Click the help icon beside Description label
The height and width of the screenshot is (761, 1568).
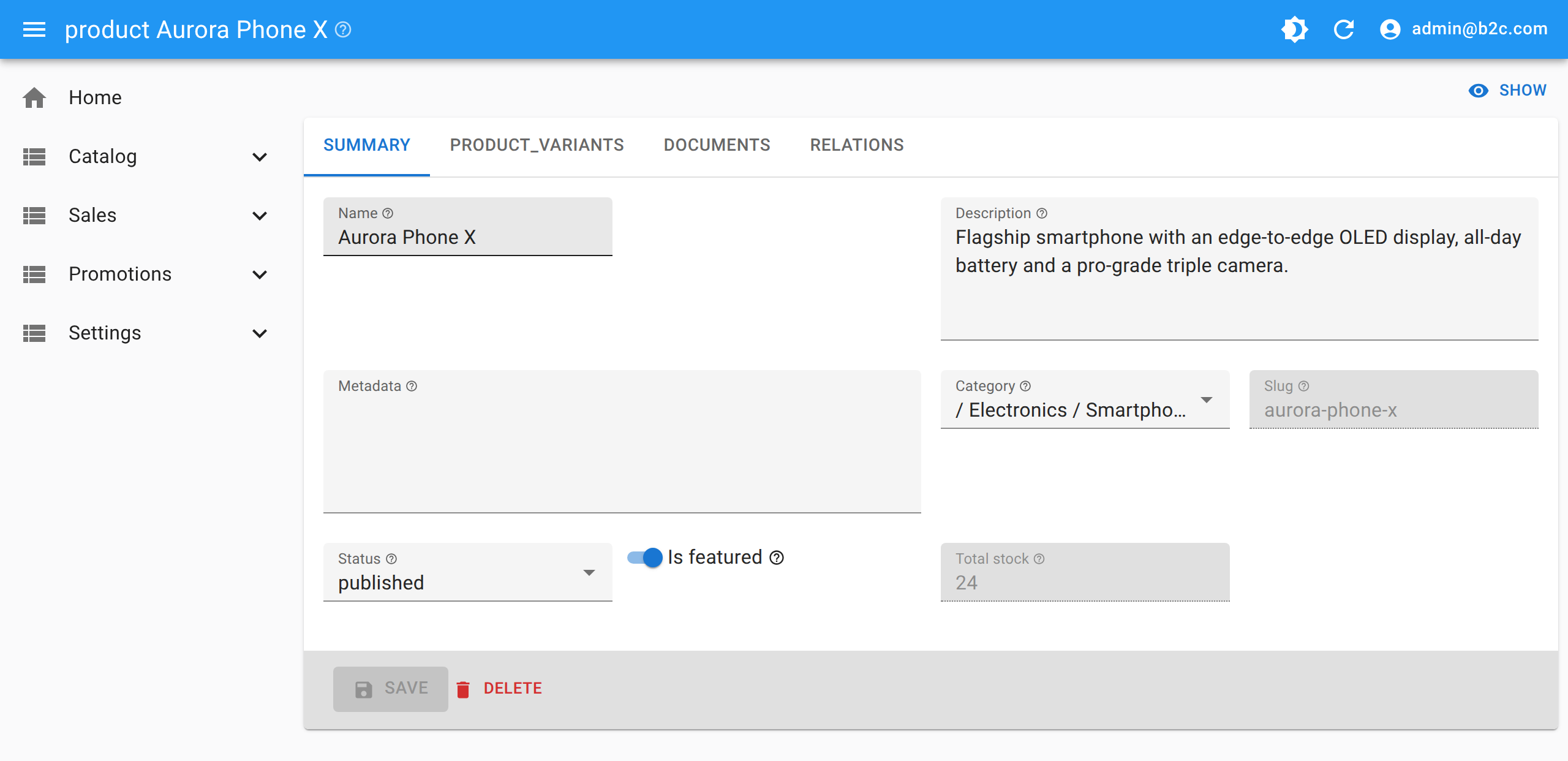tap(1042, 213)
